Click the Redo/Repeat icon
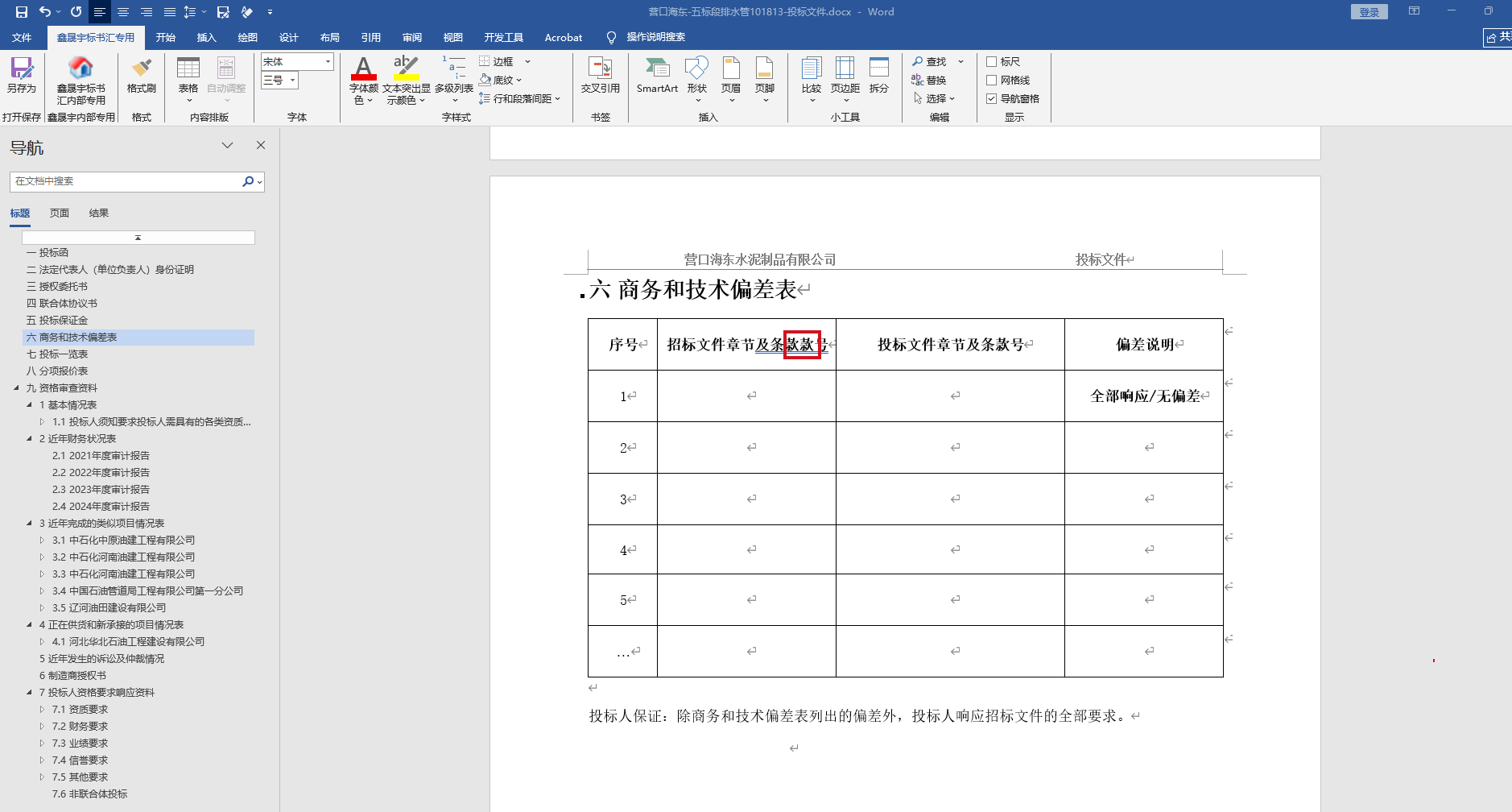Screen dimensions: 1512x812 tap(76, 12)
